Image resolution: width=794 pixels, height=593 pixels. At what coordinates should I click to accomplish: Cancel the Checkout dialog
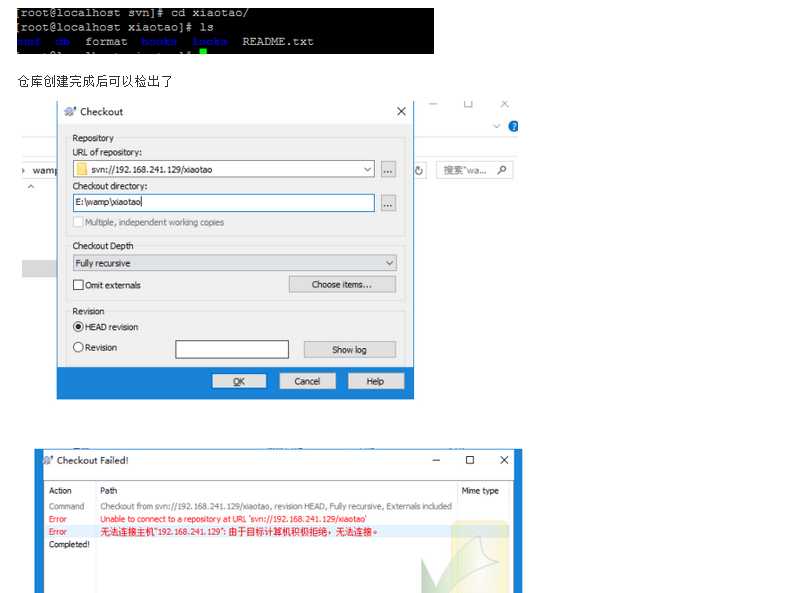(307, 381)
